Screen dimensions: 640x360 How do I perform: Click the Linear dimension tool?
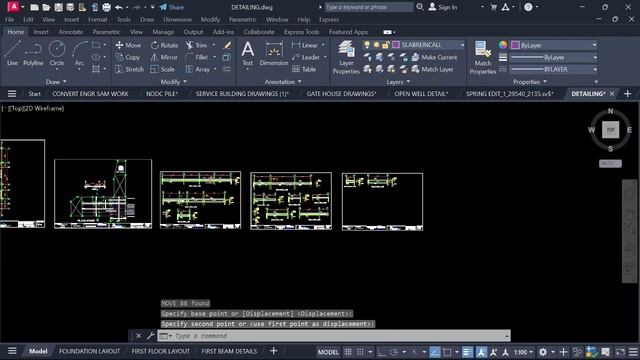304,45
